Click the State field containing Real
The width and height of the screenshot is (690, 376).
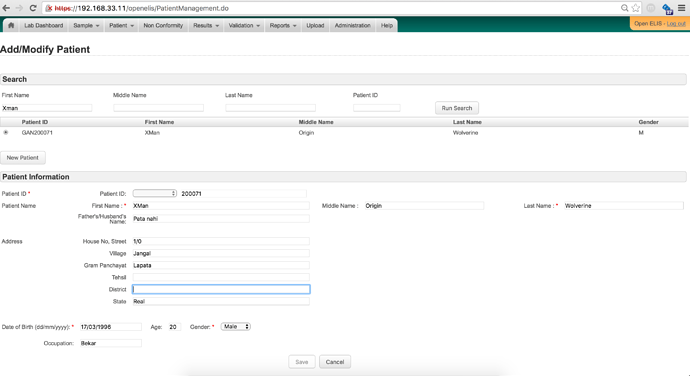[221, 302]
